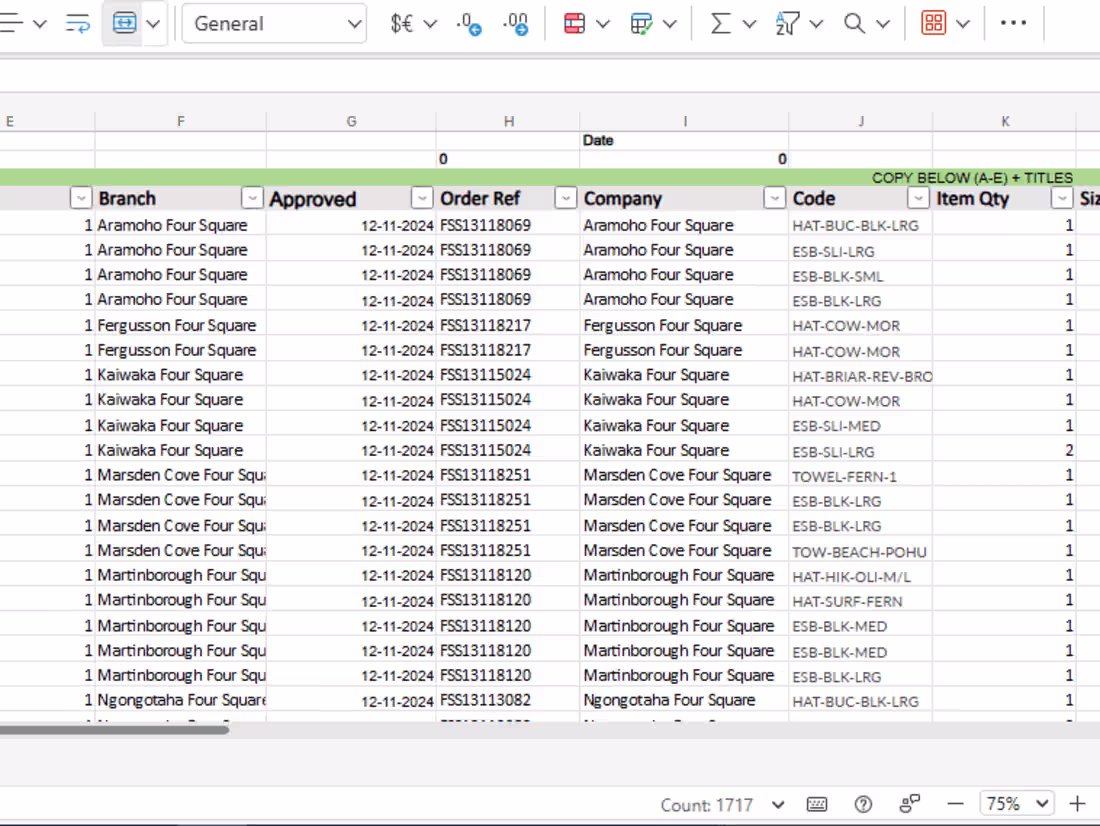Zoom out with the minus button
The image size is (1100, 826).
pyautogui.click(x=955, y=803)
